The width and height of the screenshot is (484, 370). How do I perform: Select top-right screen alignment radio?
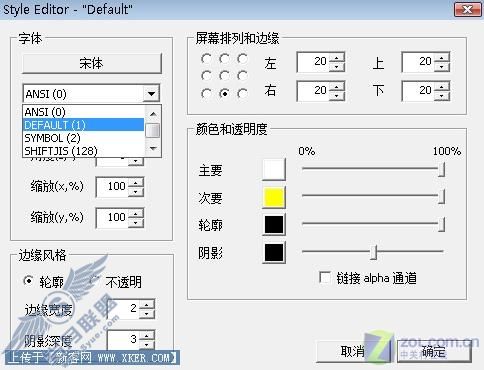click(x=242, y=59)
